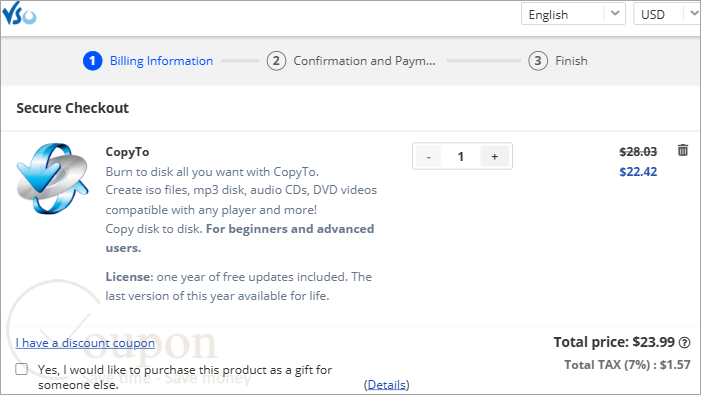This screenshot has height=395, width=701.
Task: Click the discounted price $22.42
Action: click(638, 172)
